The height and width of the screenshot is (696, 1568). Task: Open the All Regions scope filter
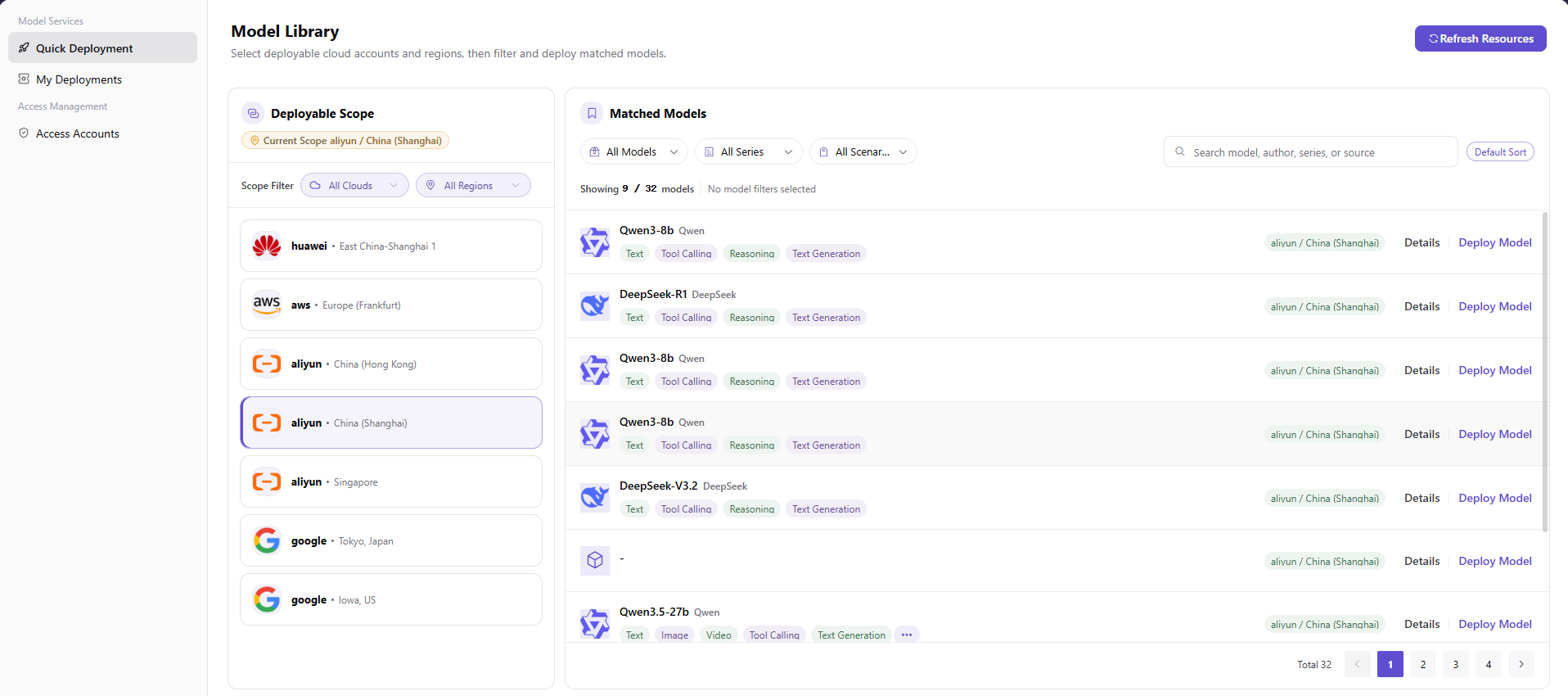pyautogui.click(x=473, y=186)
